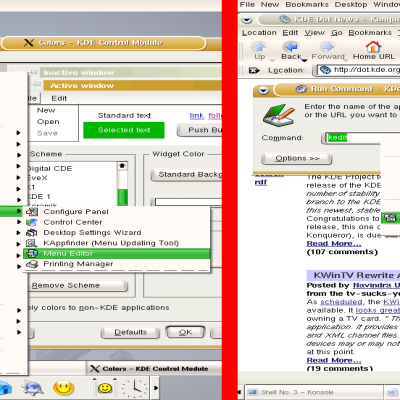Open the rdf link
Viewport: 400px width, 400px height.
pos(261,182)
